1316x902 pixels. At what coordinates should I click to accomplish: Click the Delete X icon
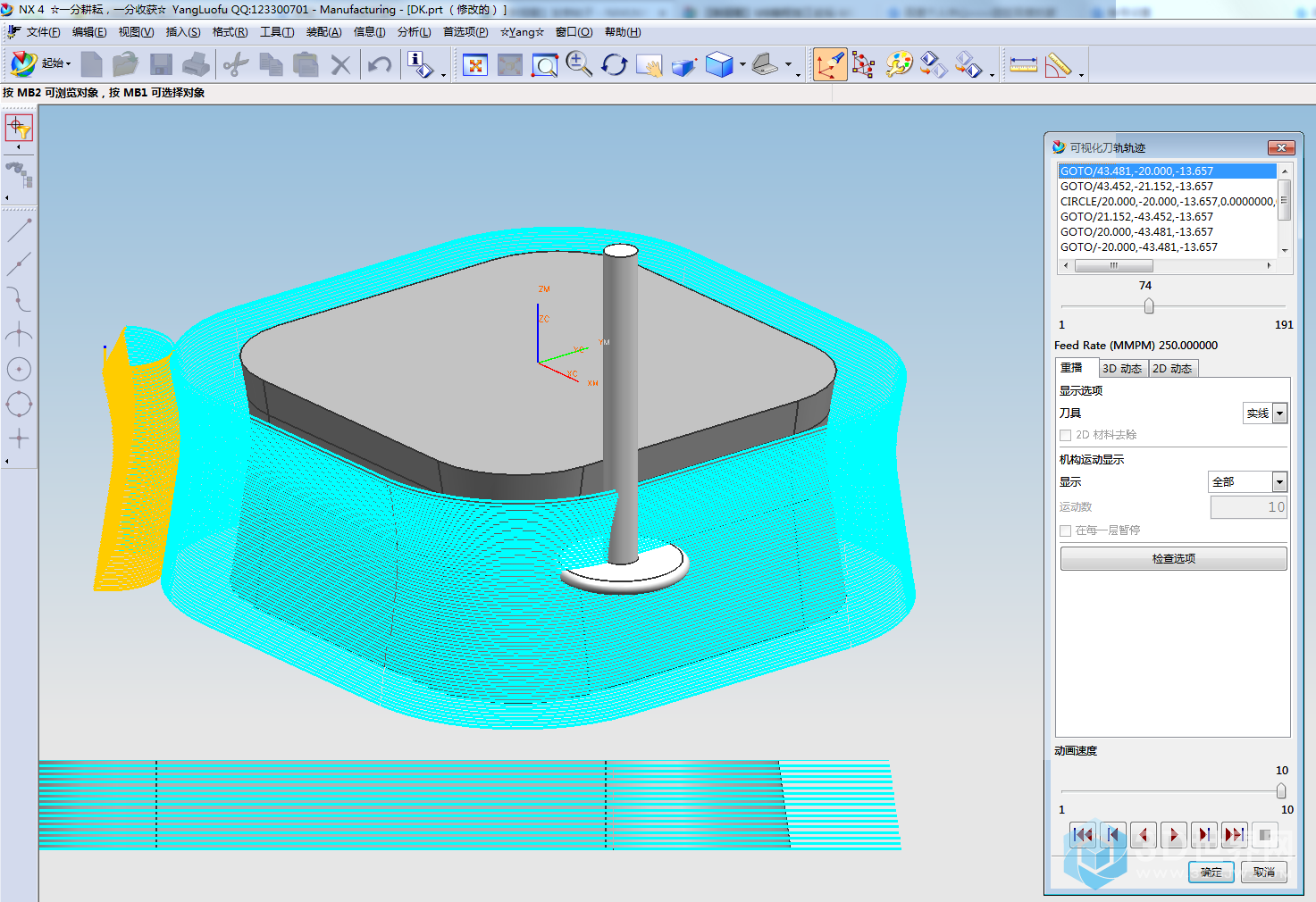click(340, 64)
